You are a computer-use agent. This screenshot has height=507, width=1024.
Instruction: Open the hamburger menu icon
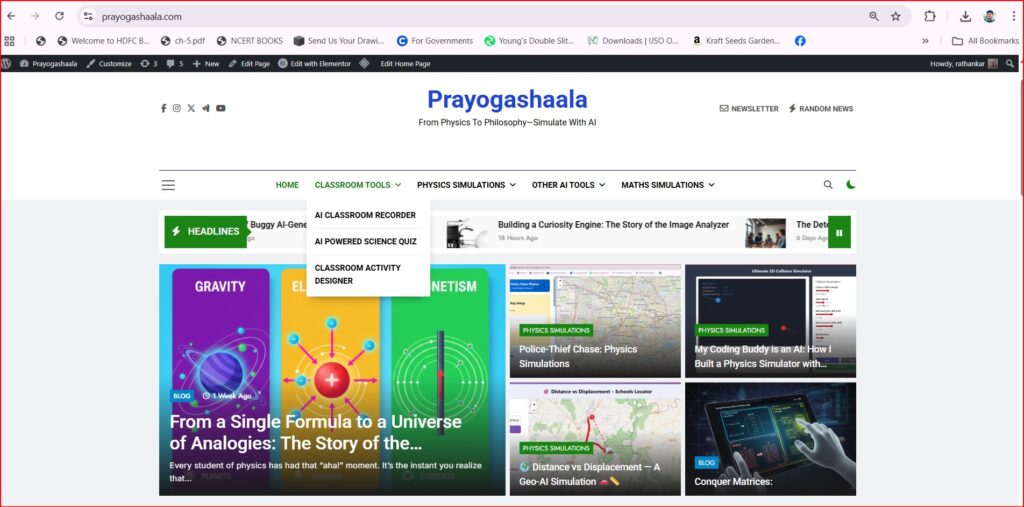coord(168,185)
